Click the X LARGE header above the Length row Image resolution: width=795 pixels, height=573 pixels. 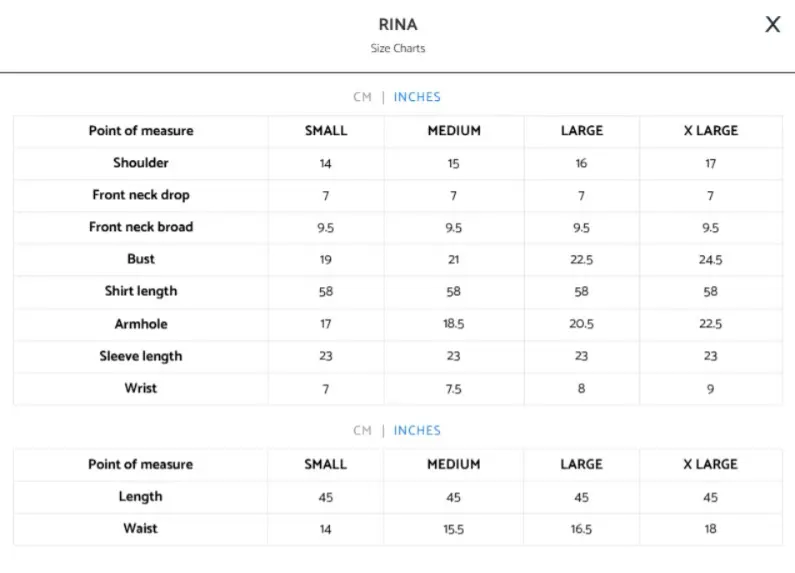point(710,464)
